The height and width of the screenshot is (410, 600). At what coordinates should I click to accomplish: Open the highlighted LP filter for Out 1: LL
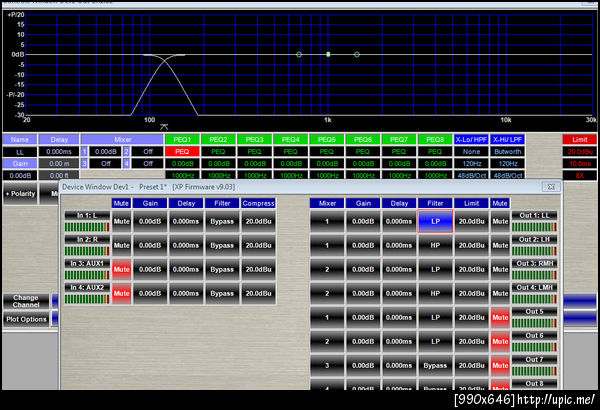pyautogui.click(x=435, y=221)
